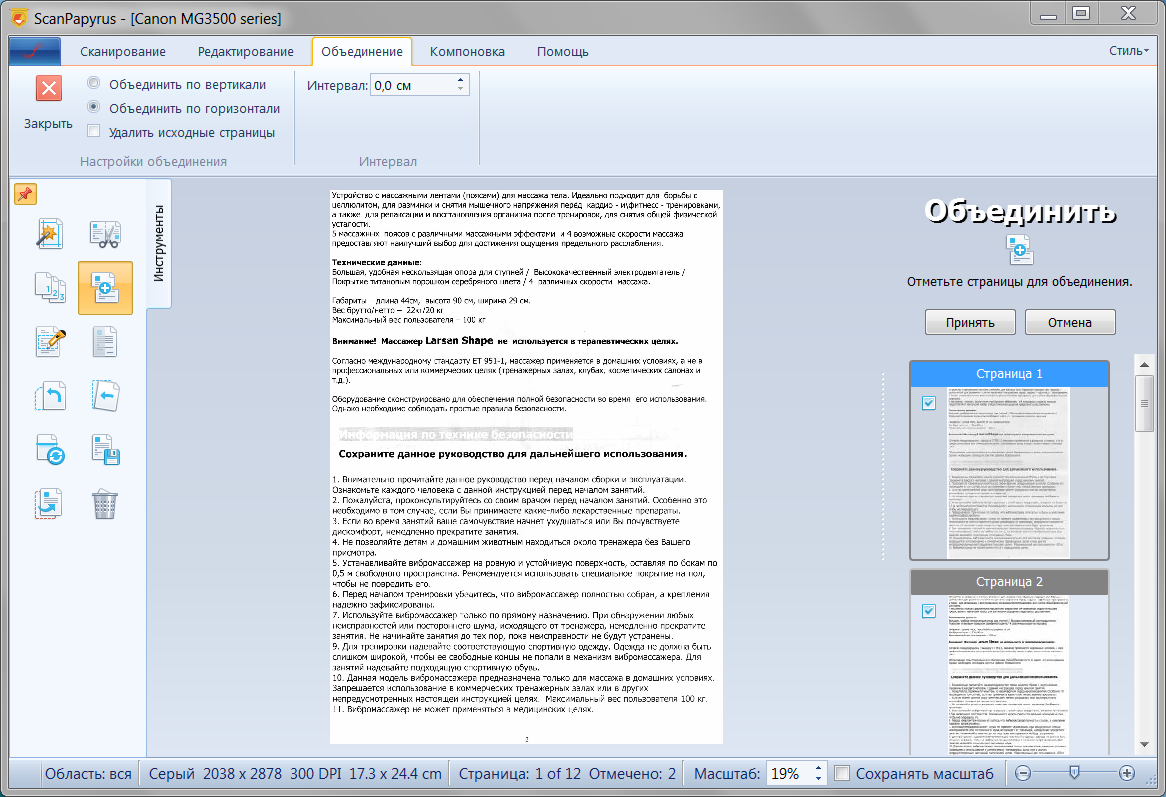Image resolution: width=1166 pixels, height=797 pixels.
Task: Zoom in with the plus icon
Action: click(x=1127, y=773)
